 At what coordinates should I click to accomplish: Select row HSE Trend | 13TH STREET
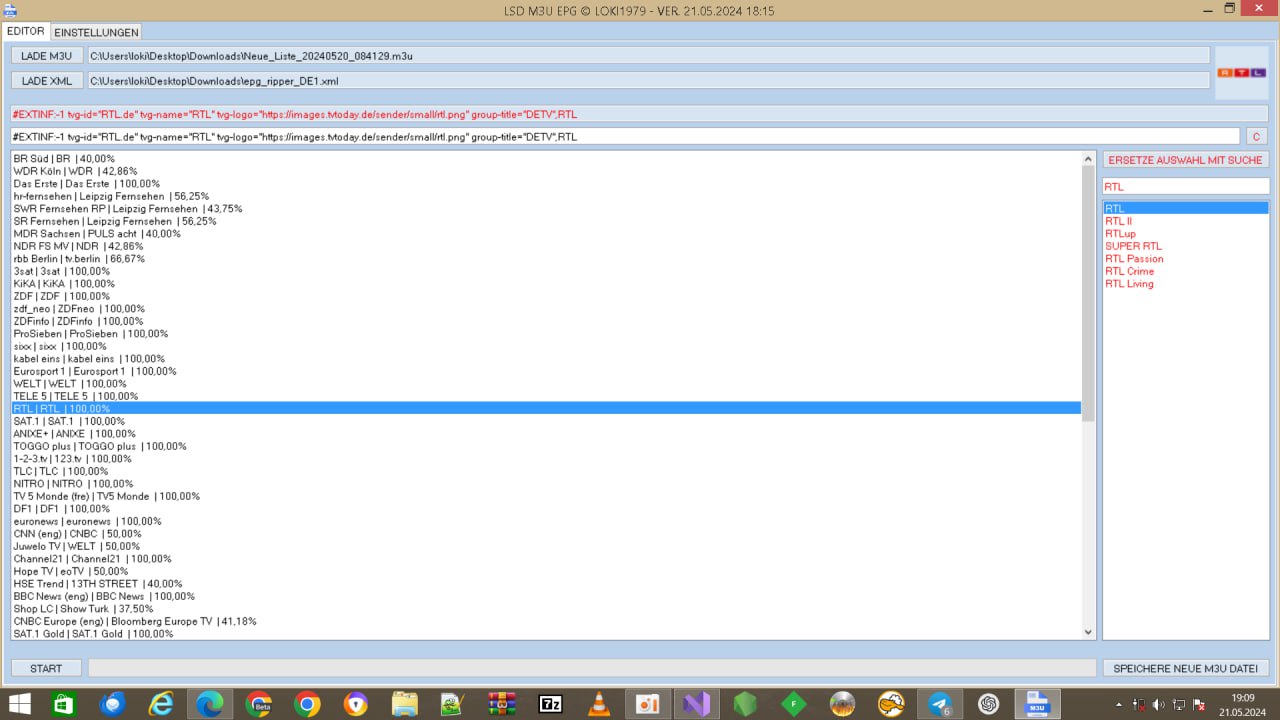point(546,584)
